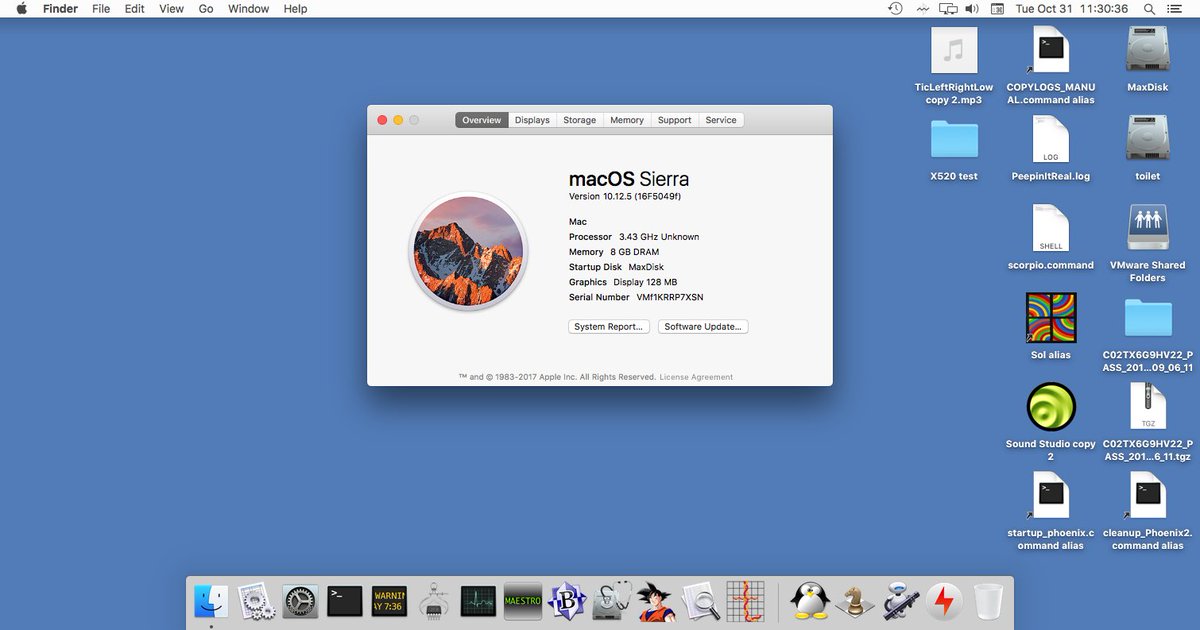Switch to the Memory tab
This screenshot has height=630, width=1200.
click(x=627, y=120)
